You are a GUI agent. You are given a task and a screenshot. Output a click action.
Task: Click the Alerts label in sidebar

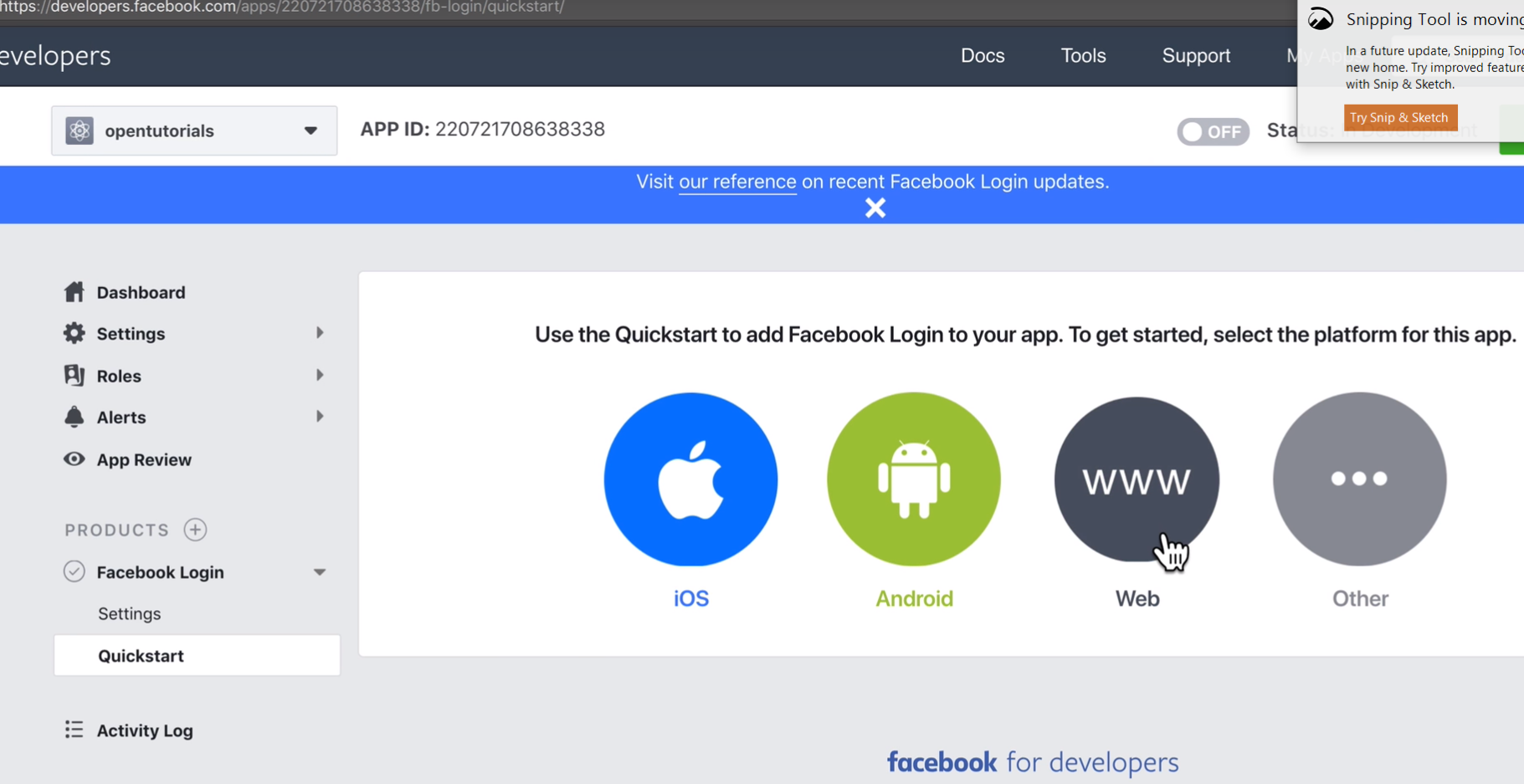click(121, 417)
